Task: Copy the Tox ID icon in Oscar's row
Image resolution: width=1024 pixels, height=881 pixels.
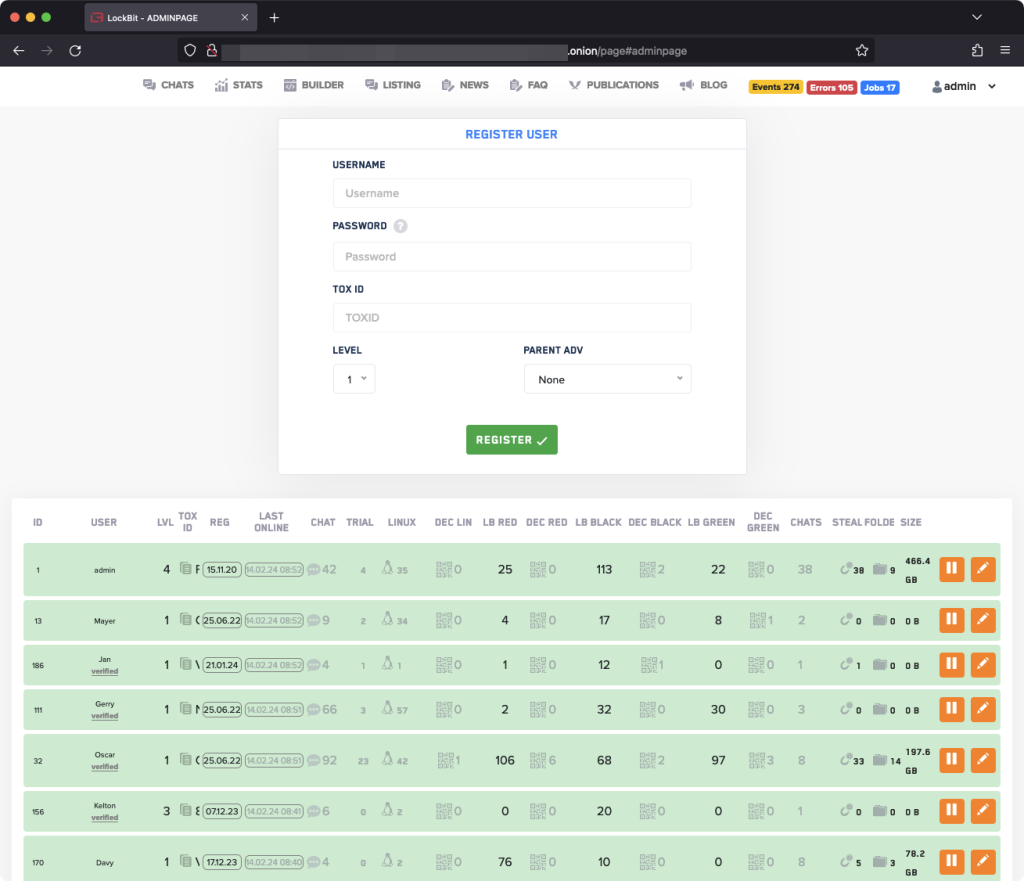Action: [185, 760]
